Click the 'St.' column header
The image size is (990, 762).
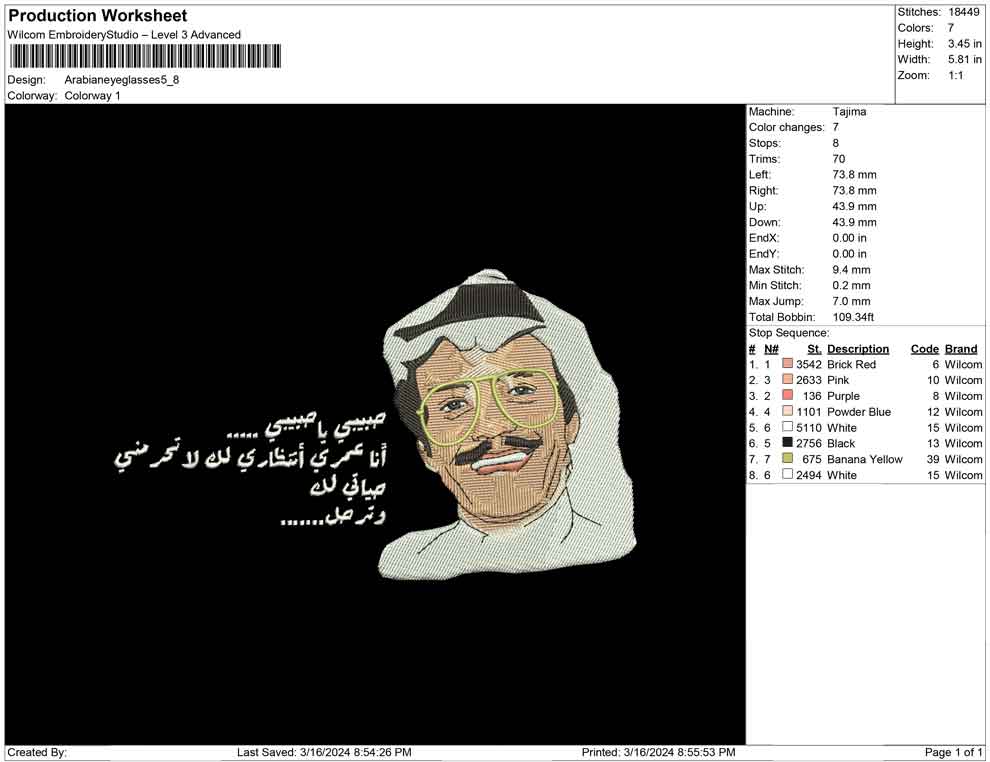point(814,349)
